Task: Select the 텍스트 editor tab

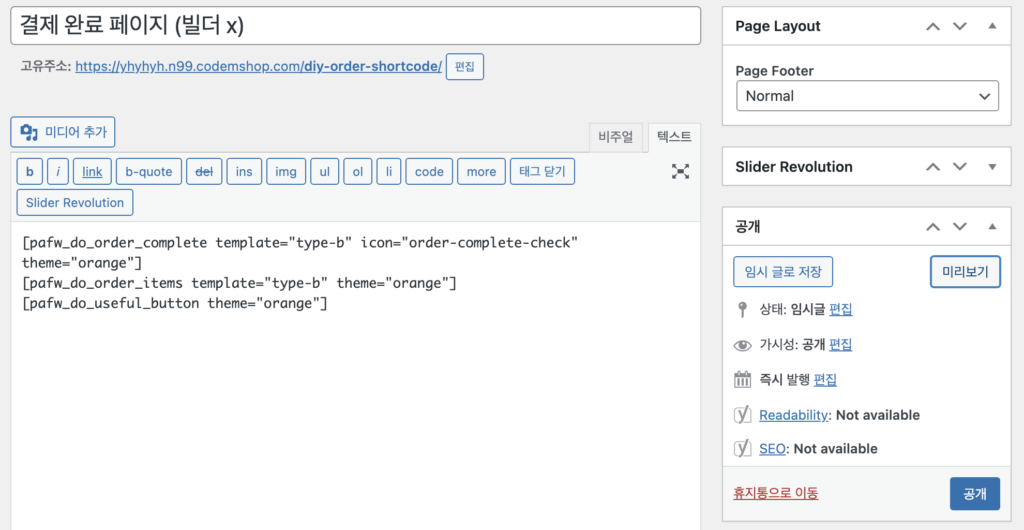Action: pyautogui.click(x=674, y=138)
